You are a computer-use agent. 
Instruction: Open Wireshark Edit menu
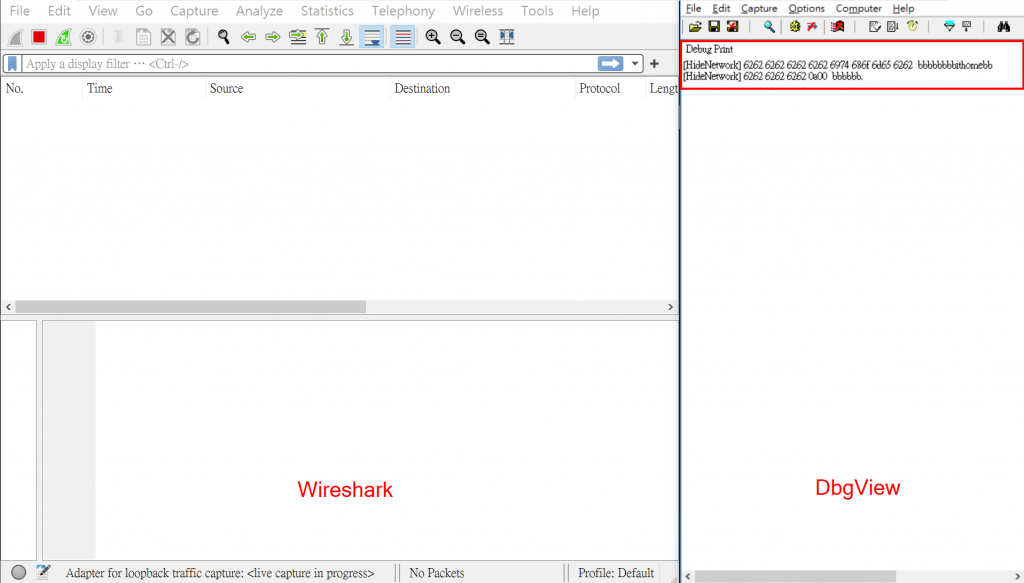59,11
